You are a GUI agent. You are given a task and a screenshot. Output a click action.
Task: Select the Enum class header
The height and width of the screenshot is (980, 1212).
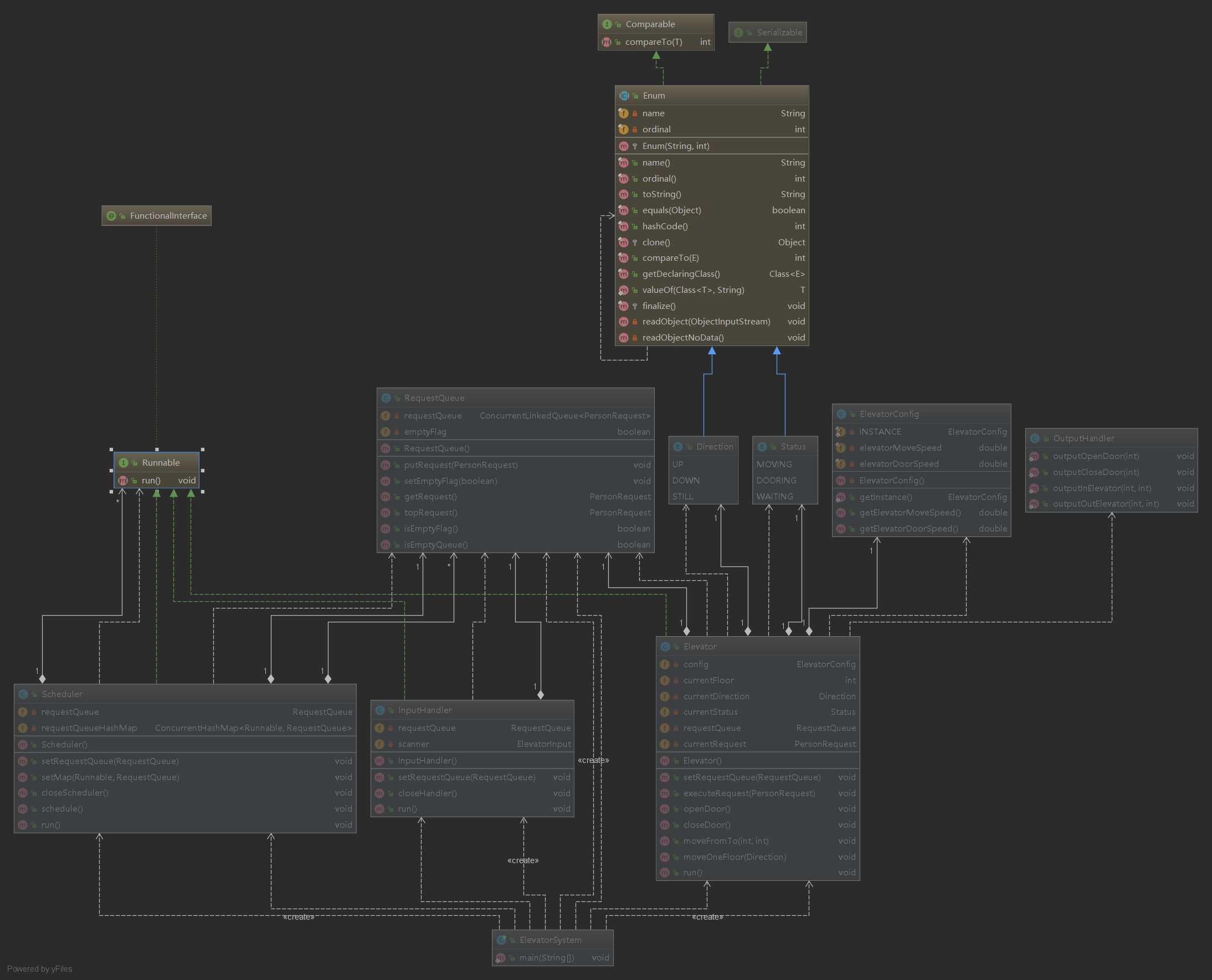pos(712,96)
